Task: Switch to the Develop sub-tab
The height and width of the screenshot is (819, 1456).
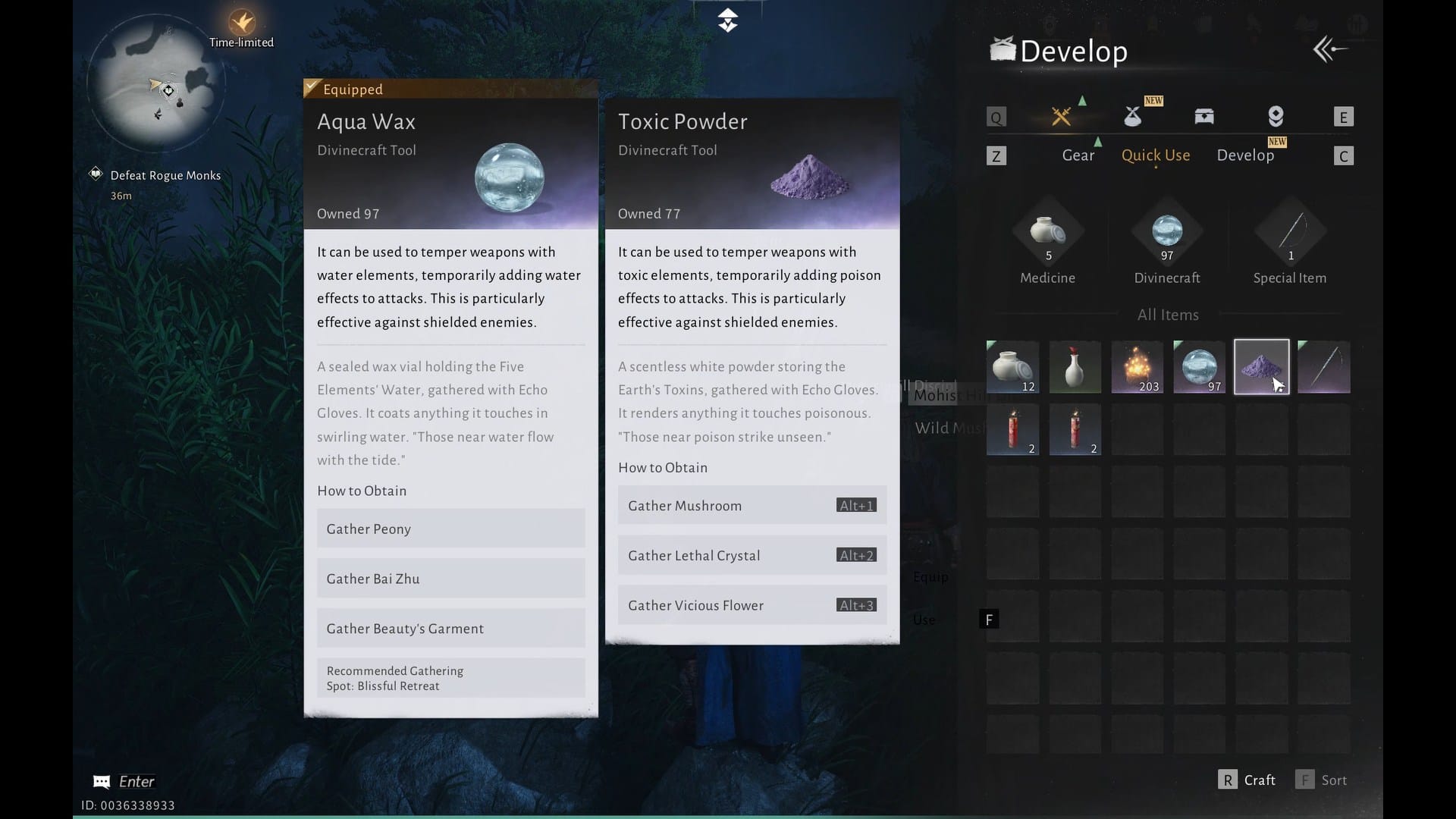Action: pyautogui.click(x=1245, y=155)
